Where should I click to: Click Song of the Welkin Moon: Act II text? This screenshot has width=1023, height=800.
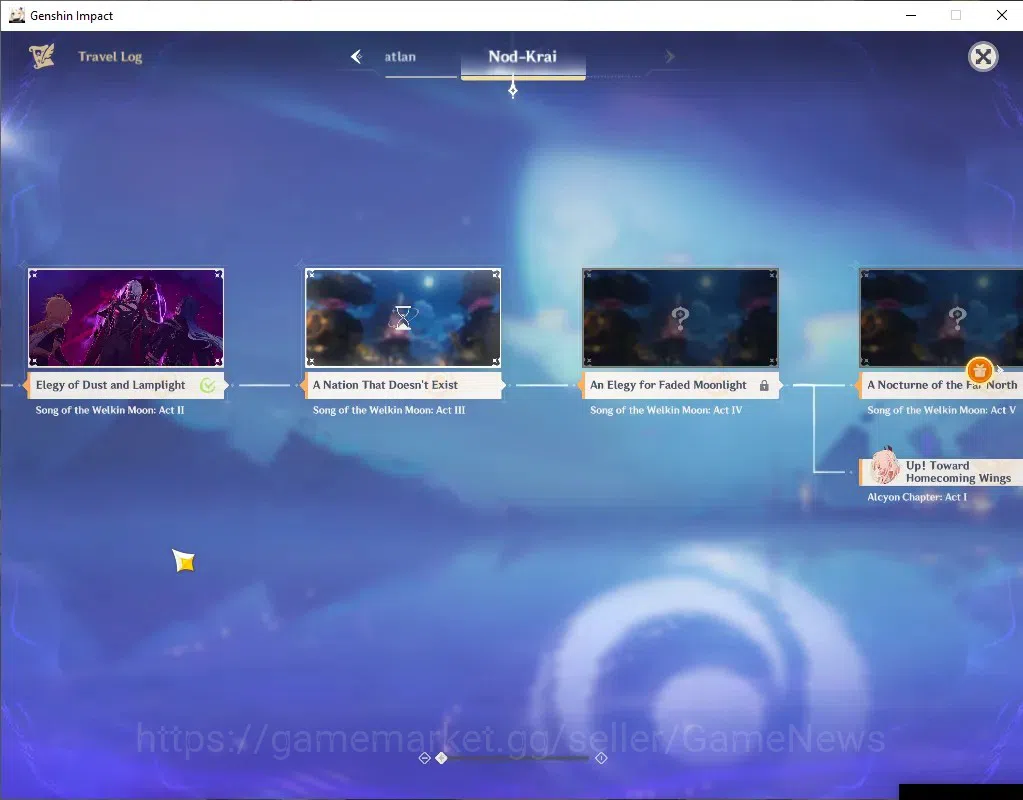pyautogui.click(x=110, y=410)
